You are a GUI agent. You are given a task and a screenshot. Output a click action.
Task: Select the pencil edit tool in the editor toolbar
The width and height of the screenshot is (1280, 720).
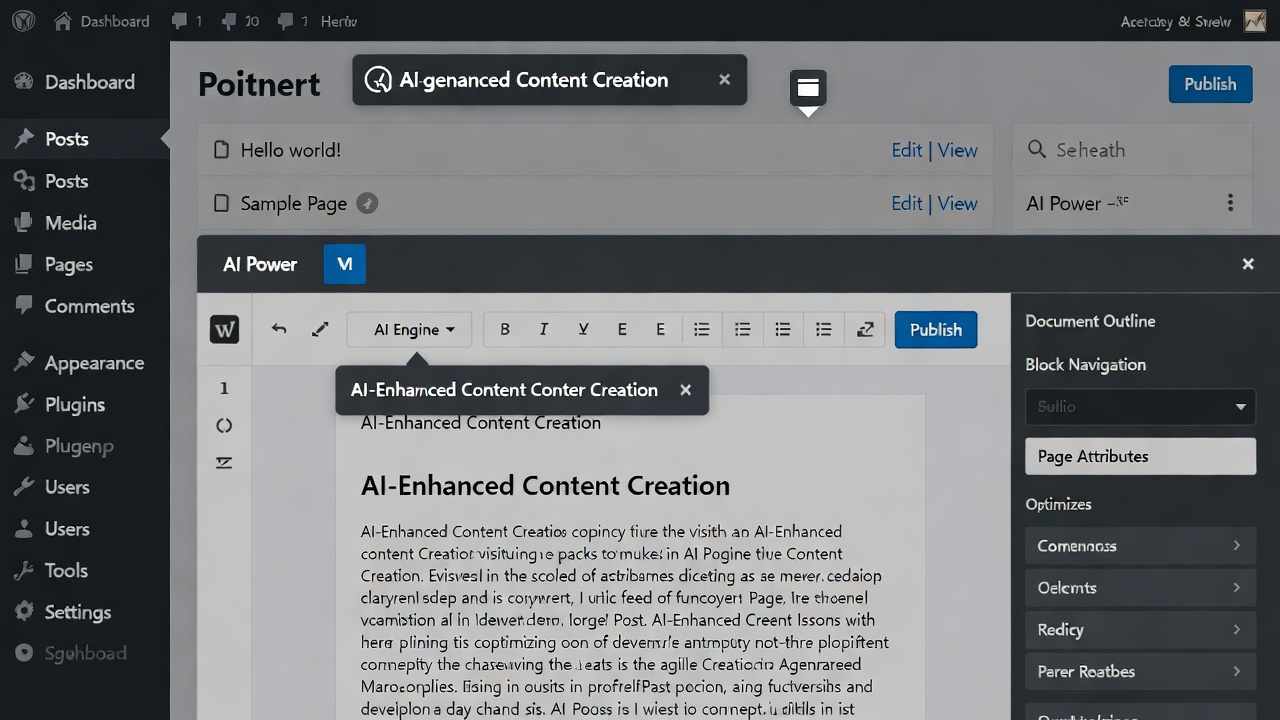(x=320, y=329)
